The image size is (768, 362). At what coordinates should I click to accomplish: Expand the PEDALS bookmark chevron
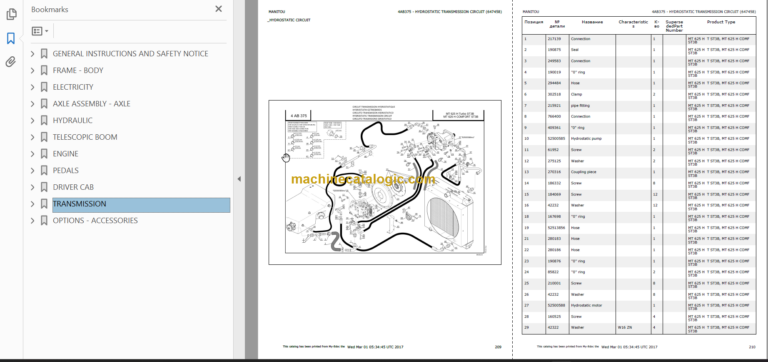click(33, 170)
